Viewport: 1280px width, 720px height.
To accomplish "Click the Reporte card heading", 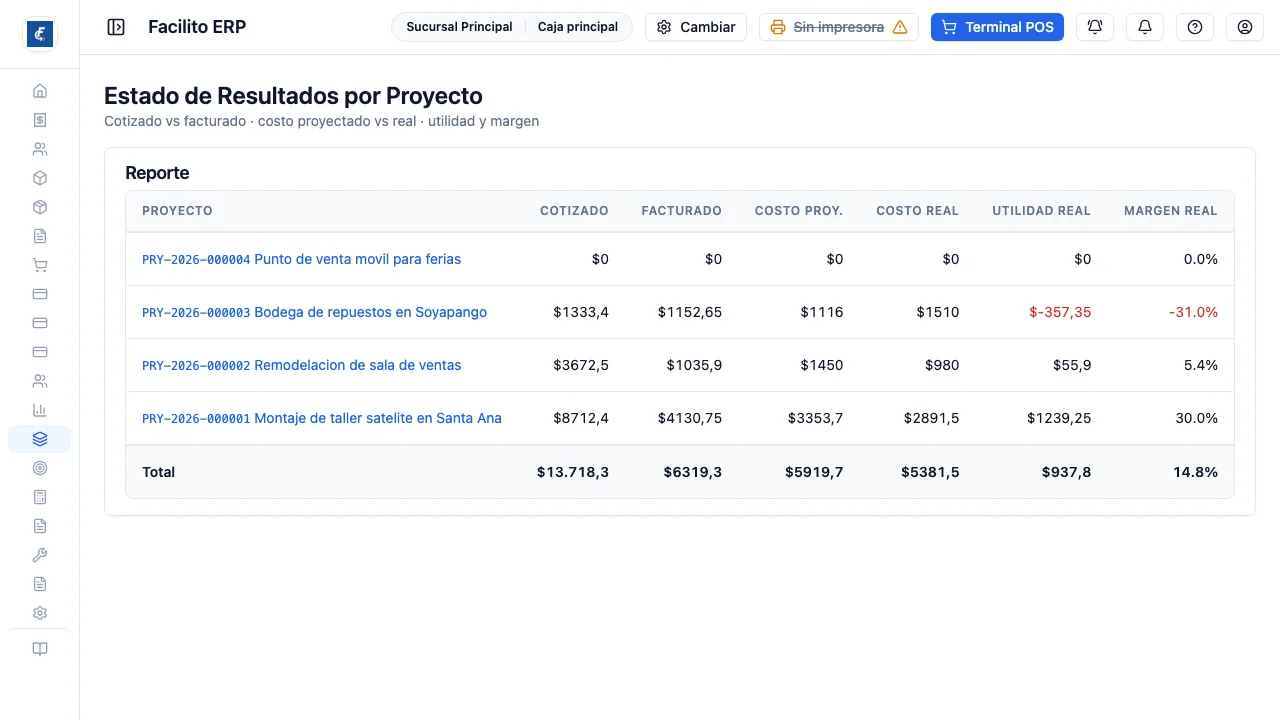I will [x=157, y=173].
